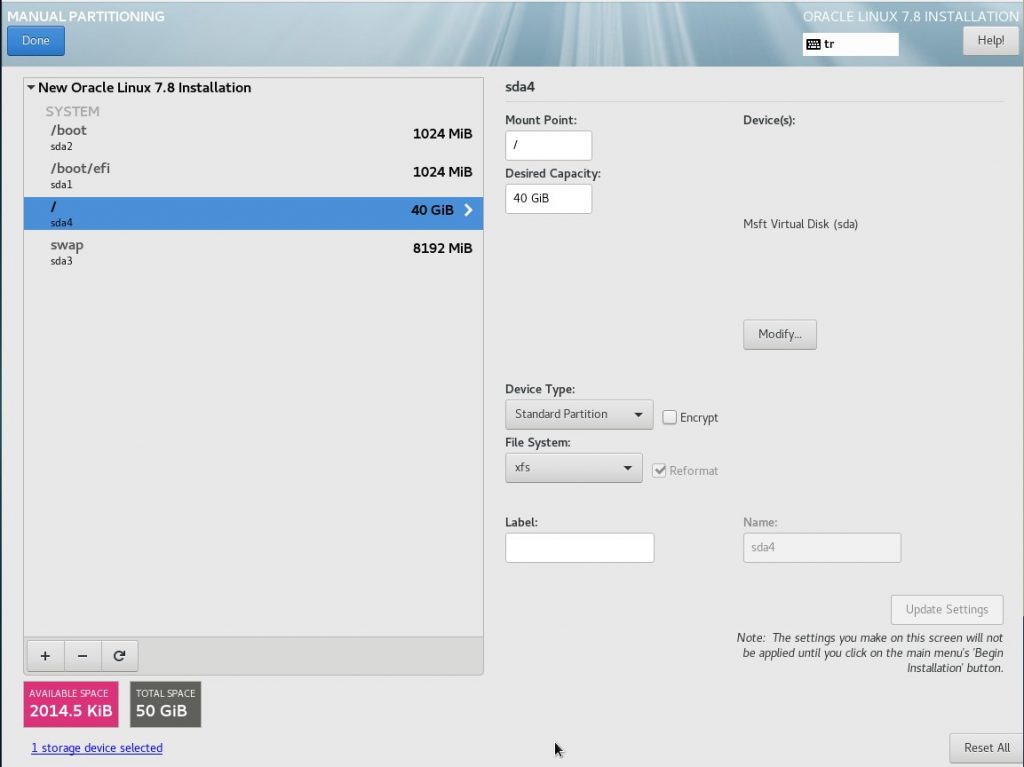The width and height of the screenshot is (1024, 767).
Task: Select the /boot sda2 partition row
Action: coord(253,137)
